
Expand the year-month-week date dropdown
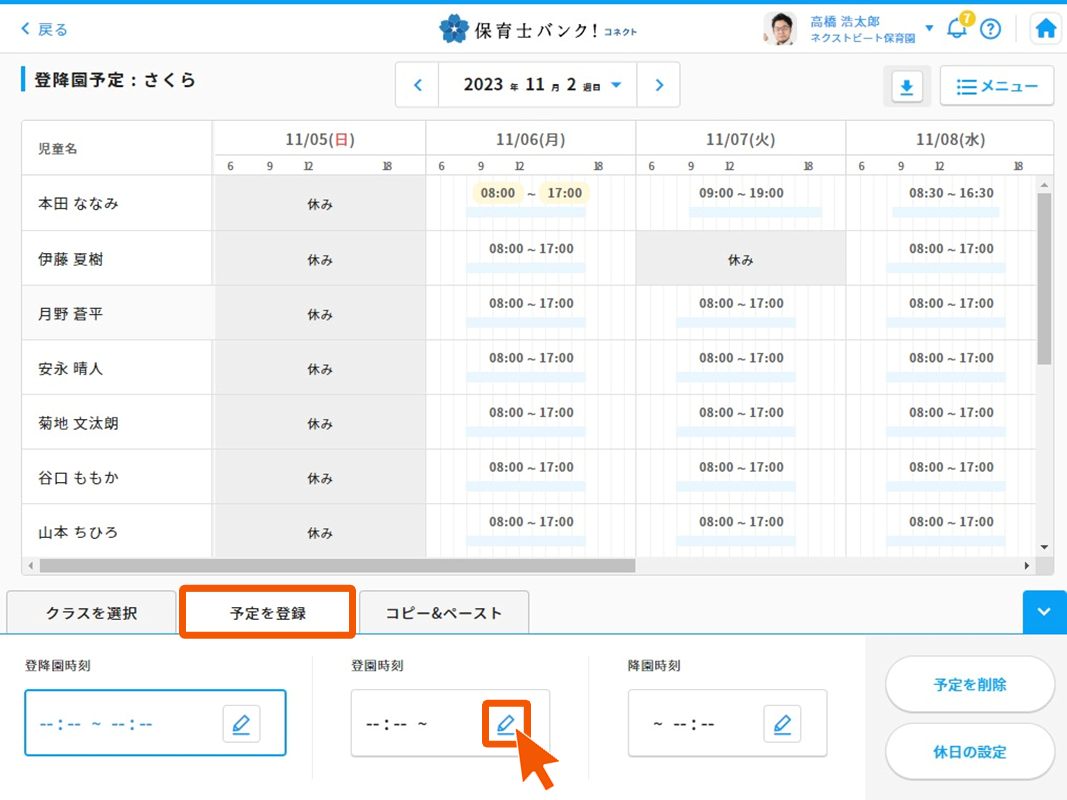[616, 85]
